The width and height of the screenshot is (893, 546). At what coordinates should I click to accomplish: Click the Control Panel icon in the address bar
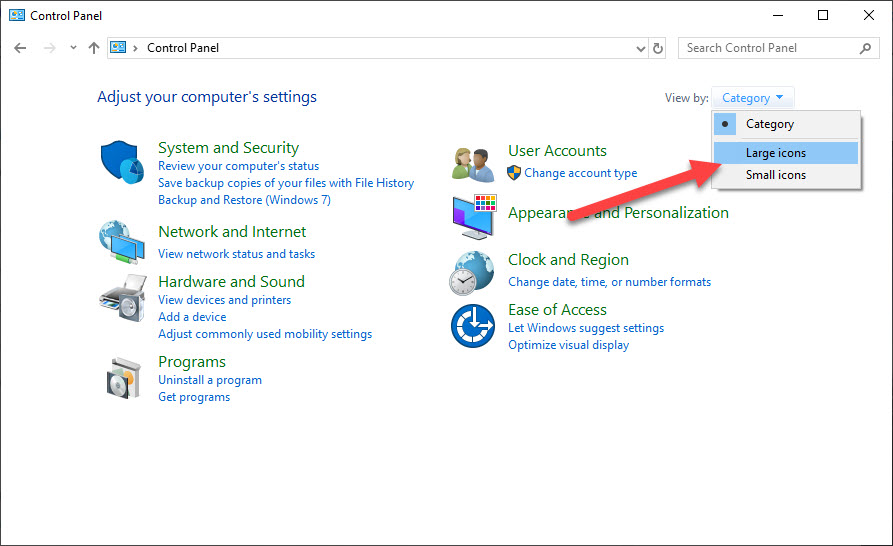pos(118,47)
